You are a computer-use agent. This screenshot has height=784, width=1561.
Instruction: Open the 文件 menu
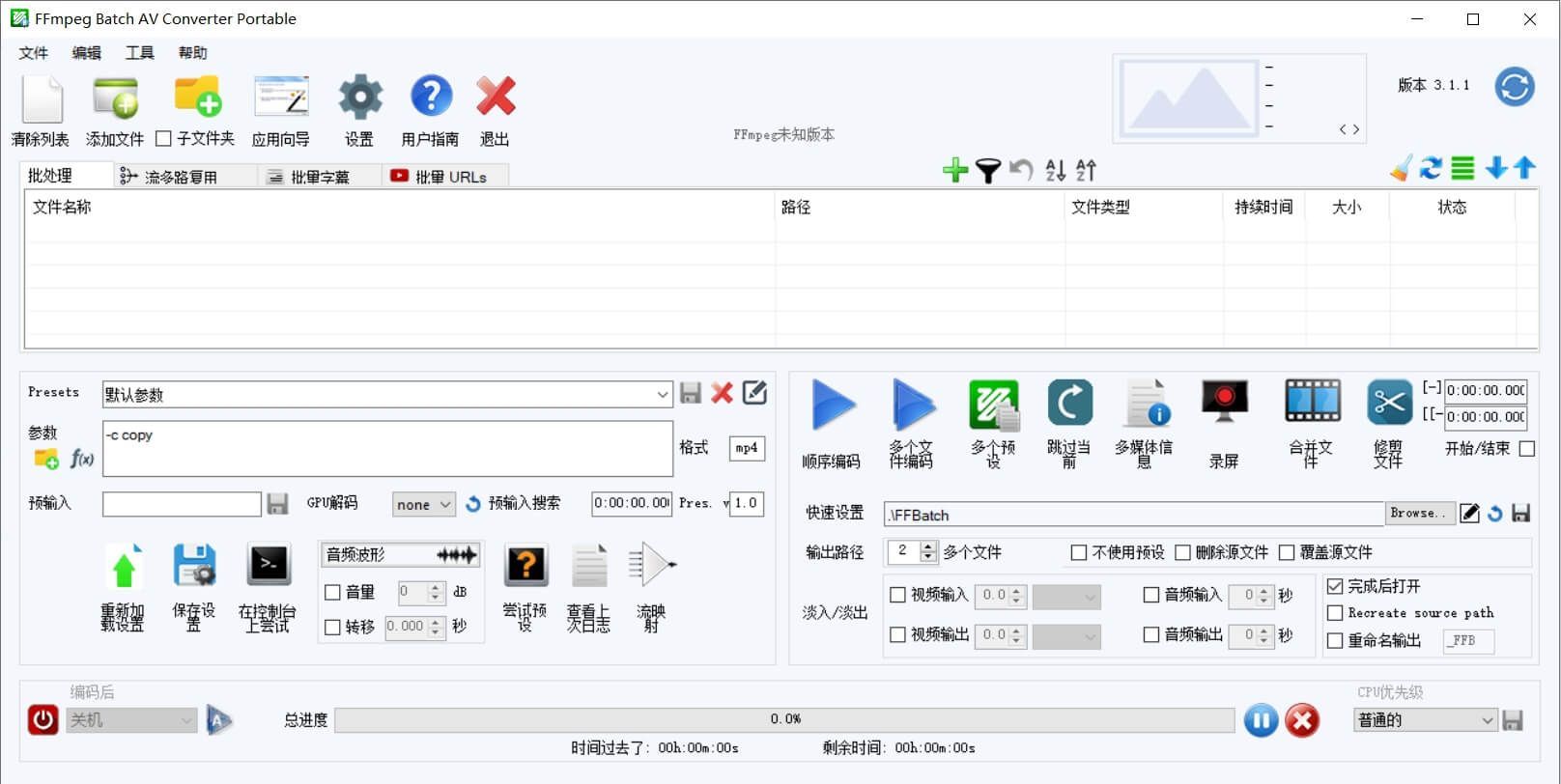click(x=33, y=53)
